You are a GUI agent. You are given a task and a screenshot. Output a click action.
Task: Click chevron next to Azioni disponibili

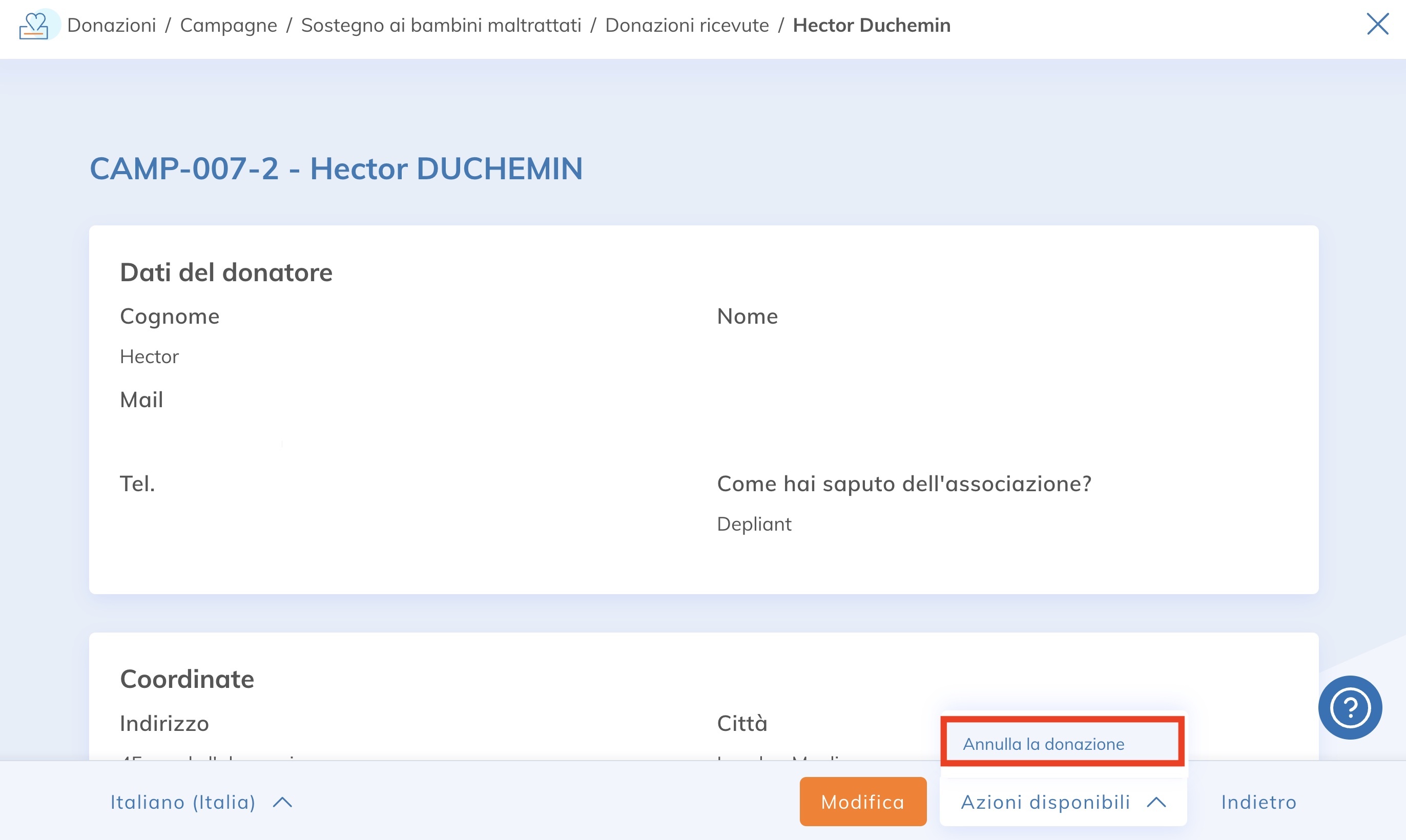click(x=1156, y=802)
